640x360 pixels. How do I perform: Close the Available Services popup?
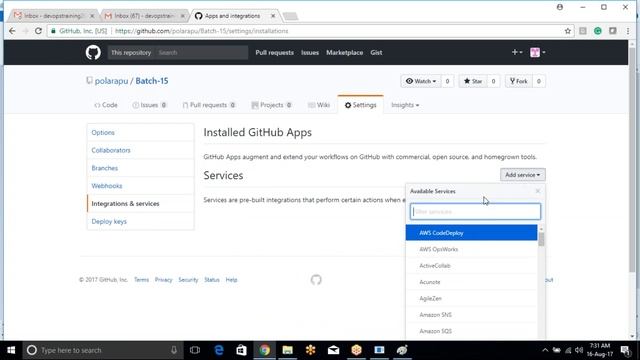(538, 191)
